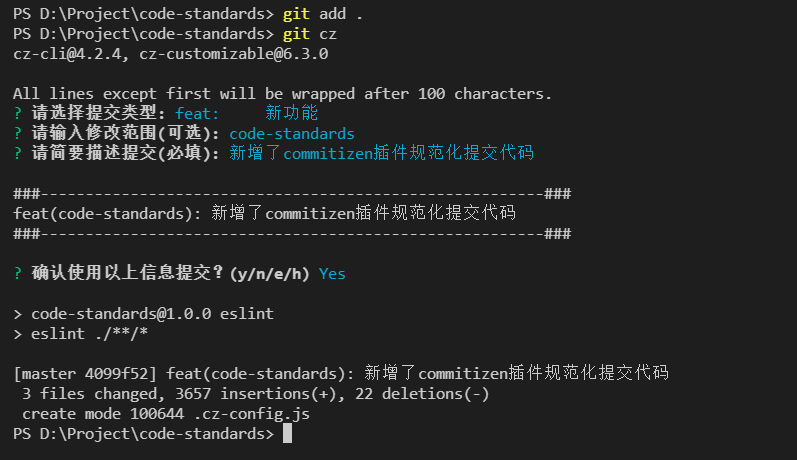Click the 'Yes' confirmation answer
The height and width of the screenshot is (460, 797).
click(332, 274)
